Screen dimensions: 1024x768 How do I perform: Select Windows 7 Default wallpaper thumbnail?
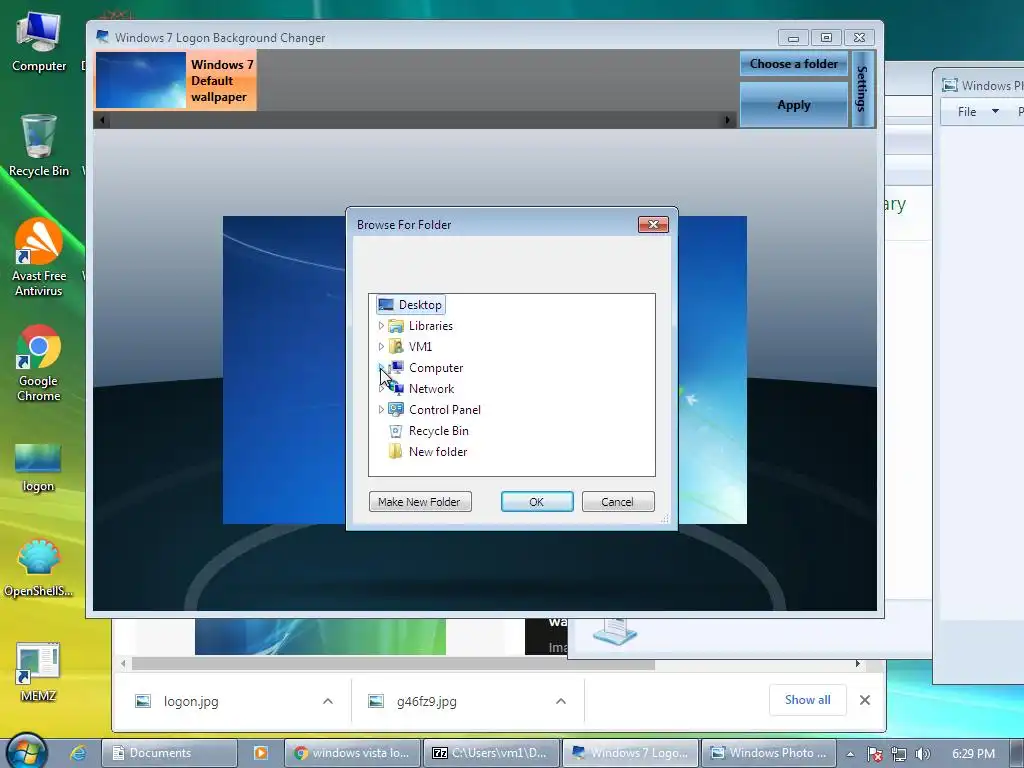[x=175, y=81]
